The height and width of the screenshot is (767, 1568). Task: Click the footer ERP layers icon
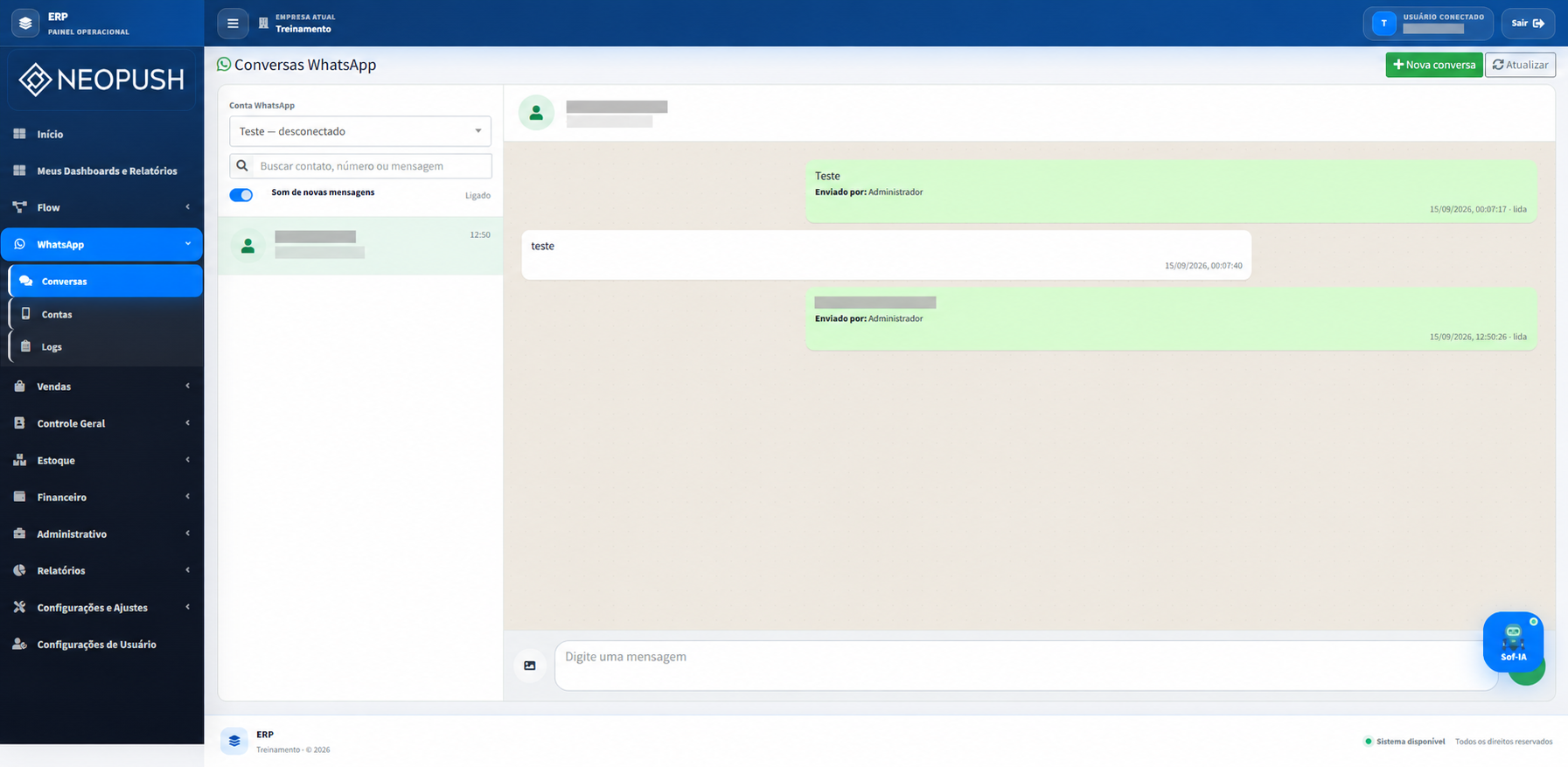(x=233, y=741)
